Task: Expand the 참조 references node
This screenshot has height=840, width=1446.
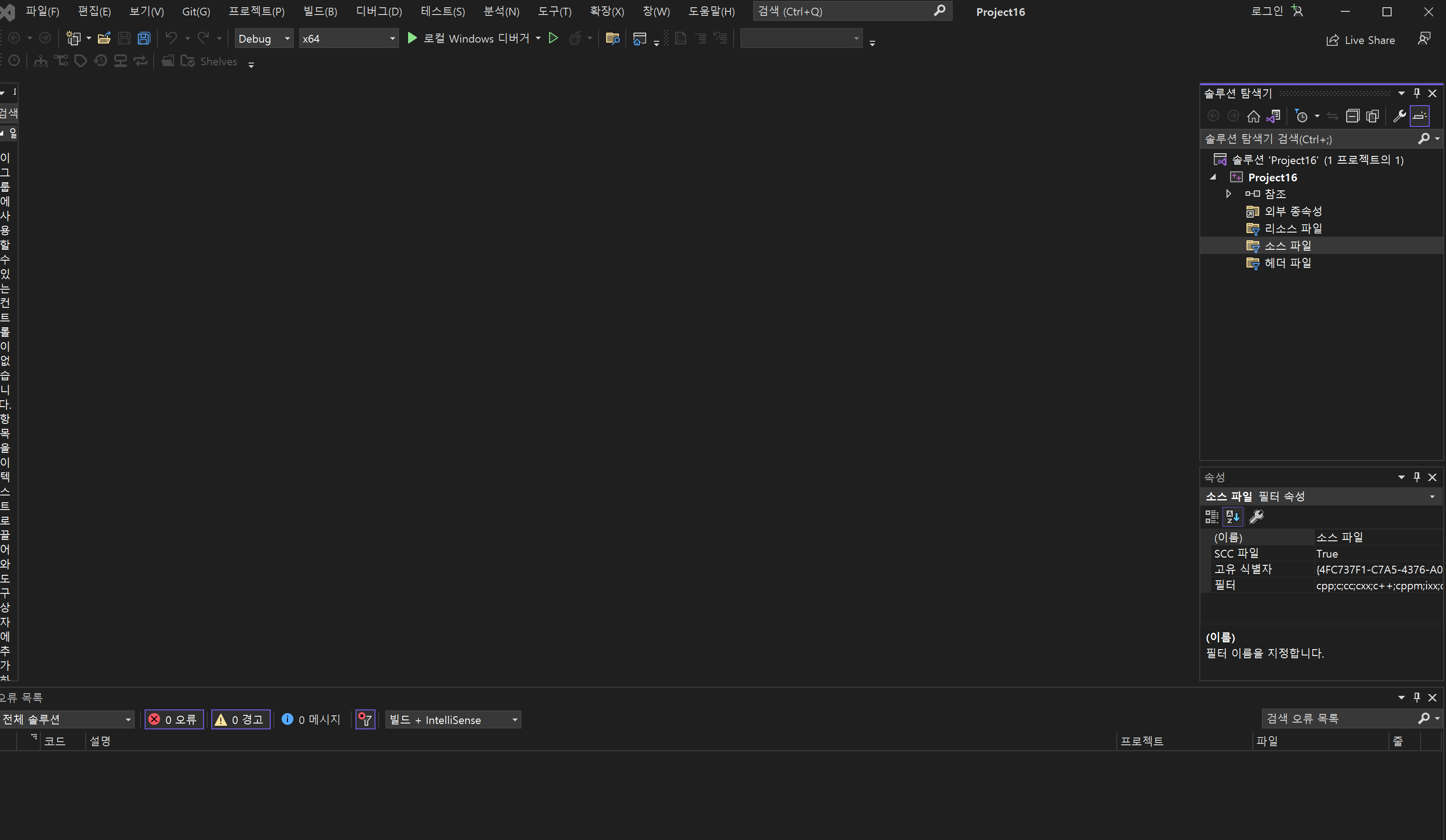Action: coord(1228,194)
